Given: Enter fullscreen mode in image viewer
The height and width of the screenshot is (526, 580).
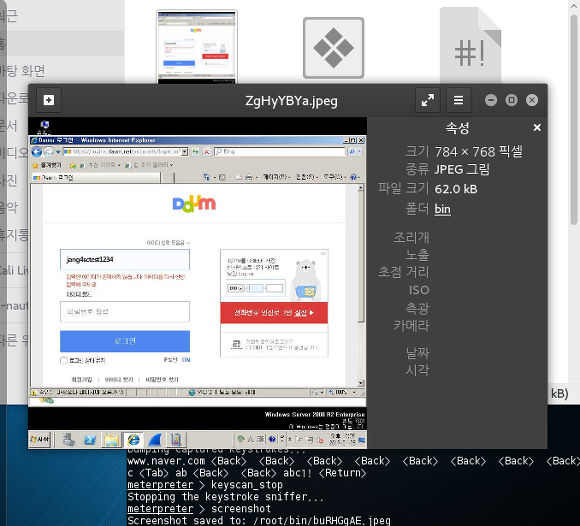Looking at the screenshot, I should 428,100.
